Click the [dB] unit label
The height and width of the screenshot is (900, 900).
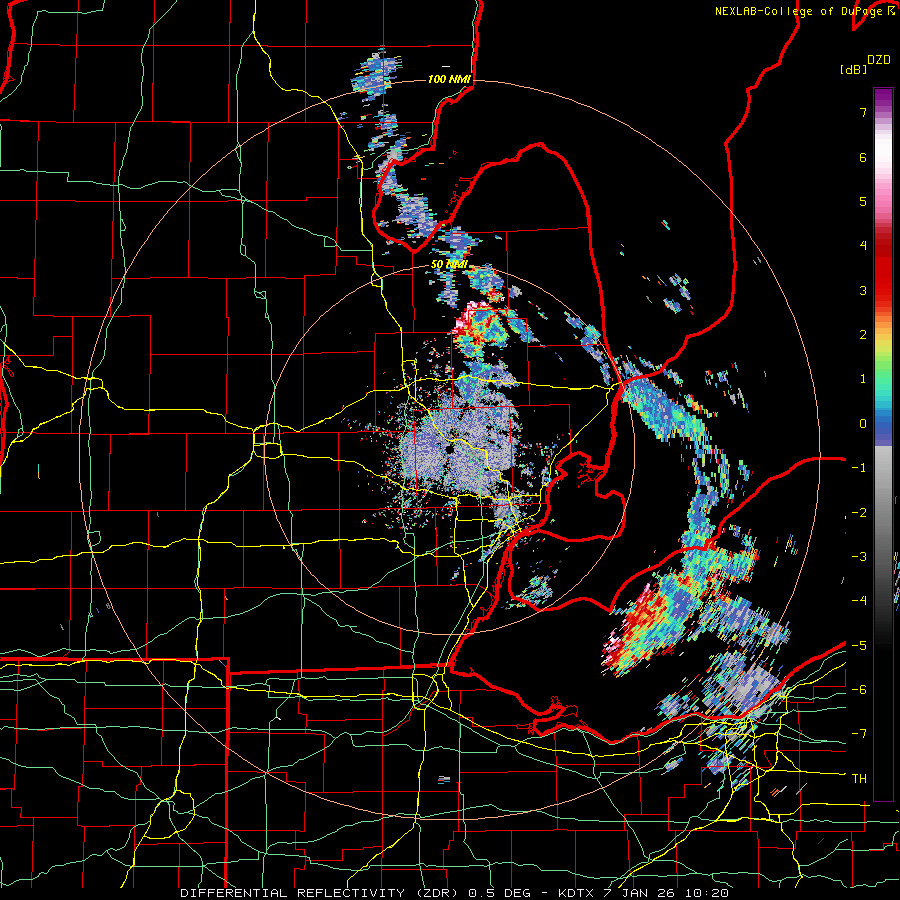[x=853, y=69]
